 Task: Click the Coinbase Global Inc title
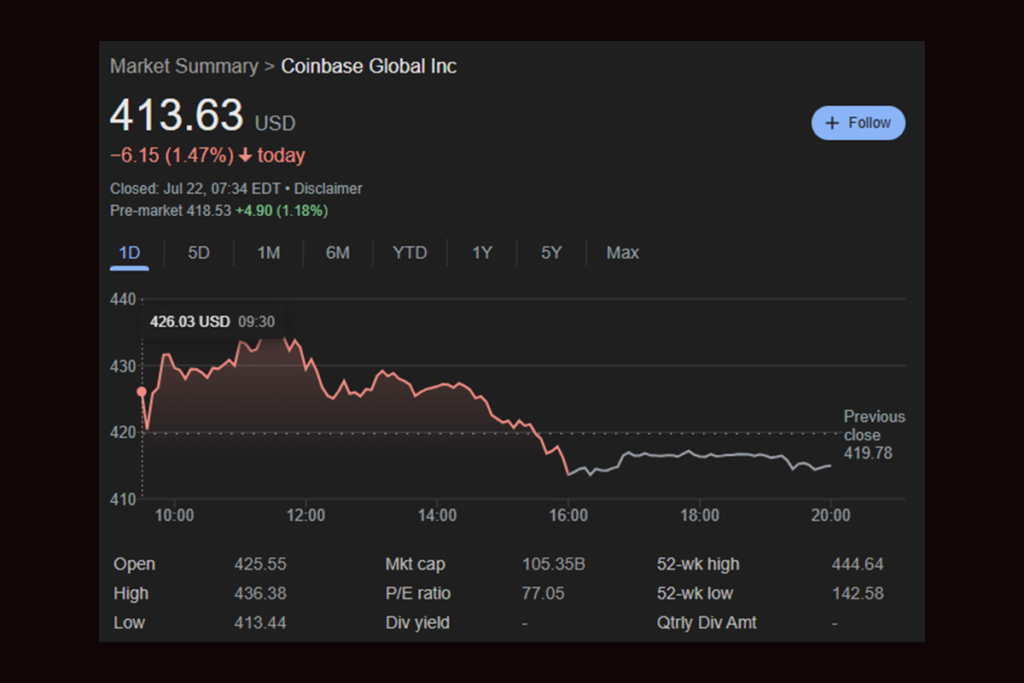(x=368, y=67)
